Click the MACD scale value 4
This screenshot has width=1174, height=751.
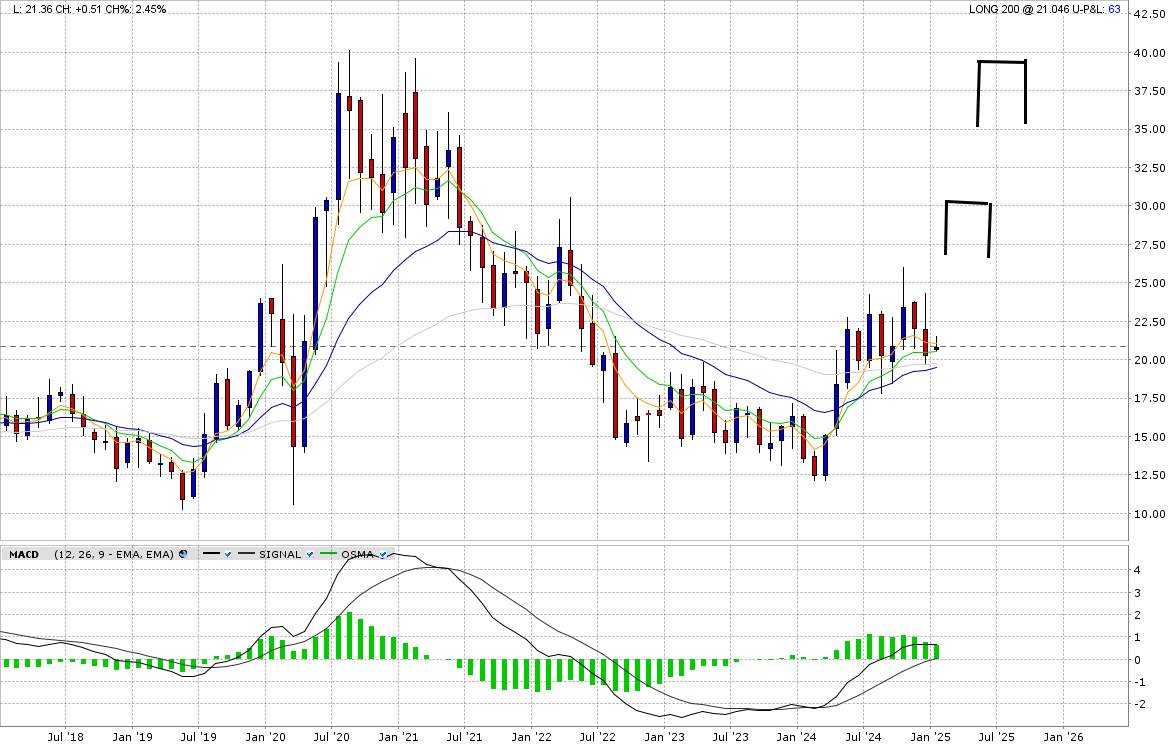pos(1137,571)
